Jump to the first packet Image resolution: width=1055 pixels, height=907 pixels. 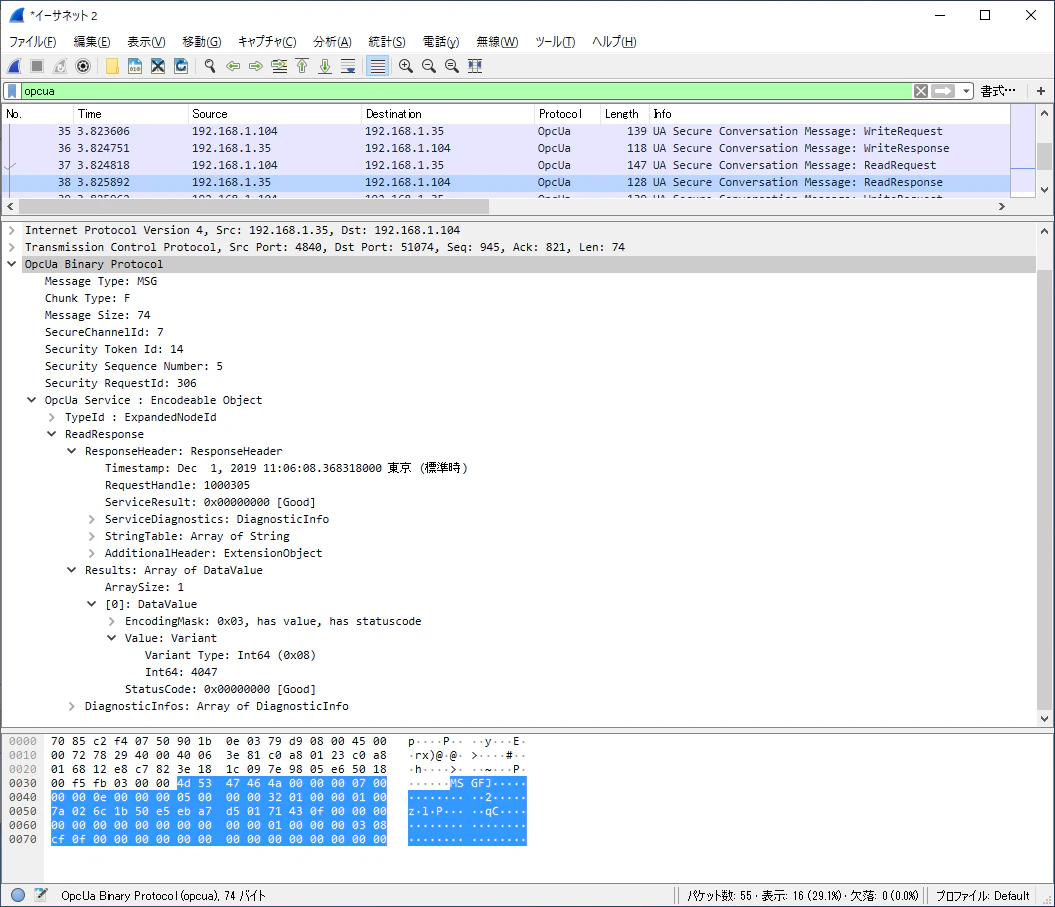[x=302, y=66]
